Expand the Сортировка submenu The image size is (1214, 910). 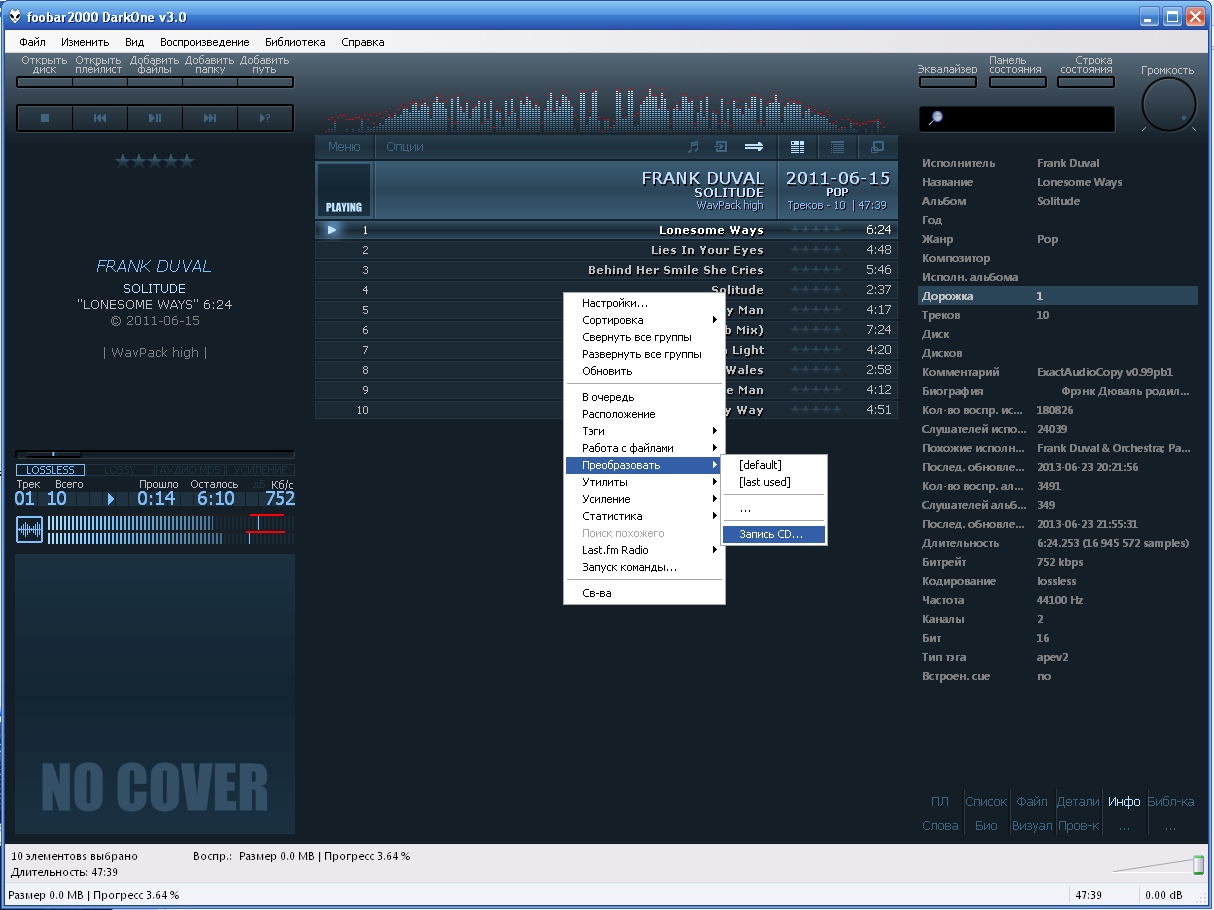point(644,320)
